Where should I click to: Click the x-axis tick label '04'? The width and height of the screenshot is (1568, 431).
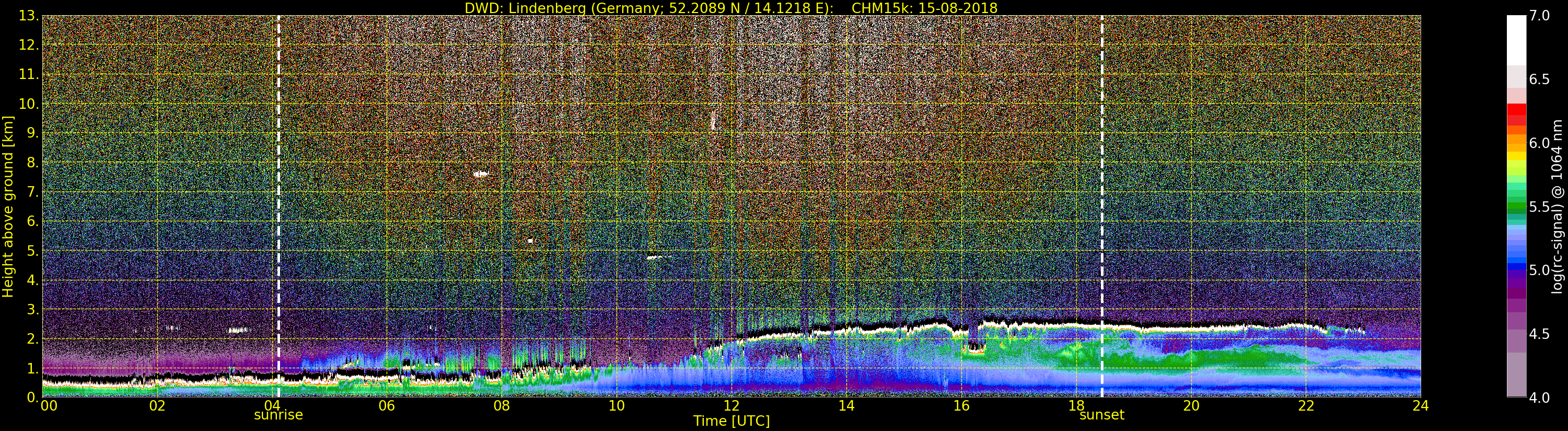(272, 406)
